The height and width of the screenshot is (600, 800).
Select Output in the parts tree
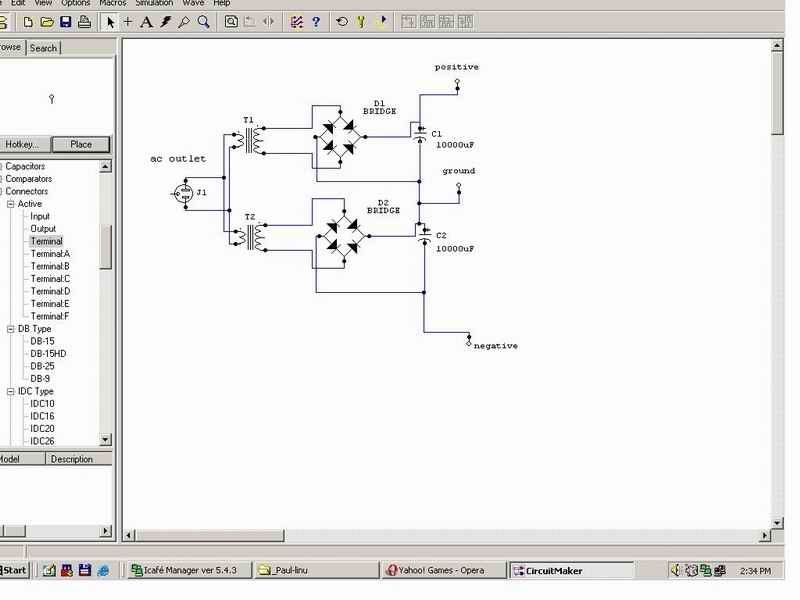43,229
